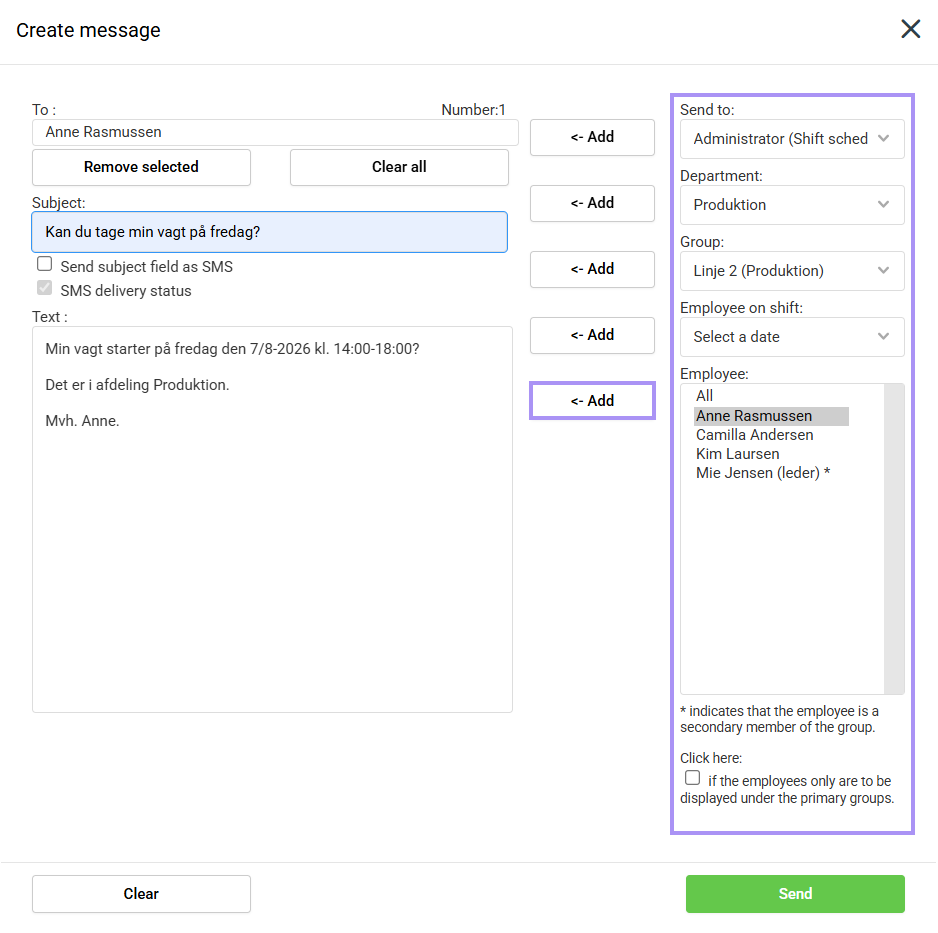Expand the Department dropdown showing Produktion
This screenshot has height=933, width=938.
tap(791, 205)
